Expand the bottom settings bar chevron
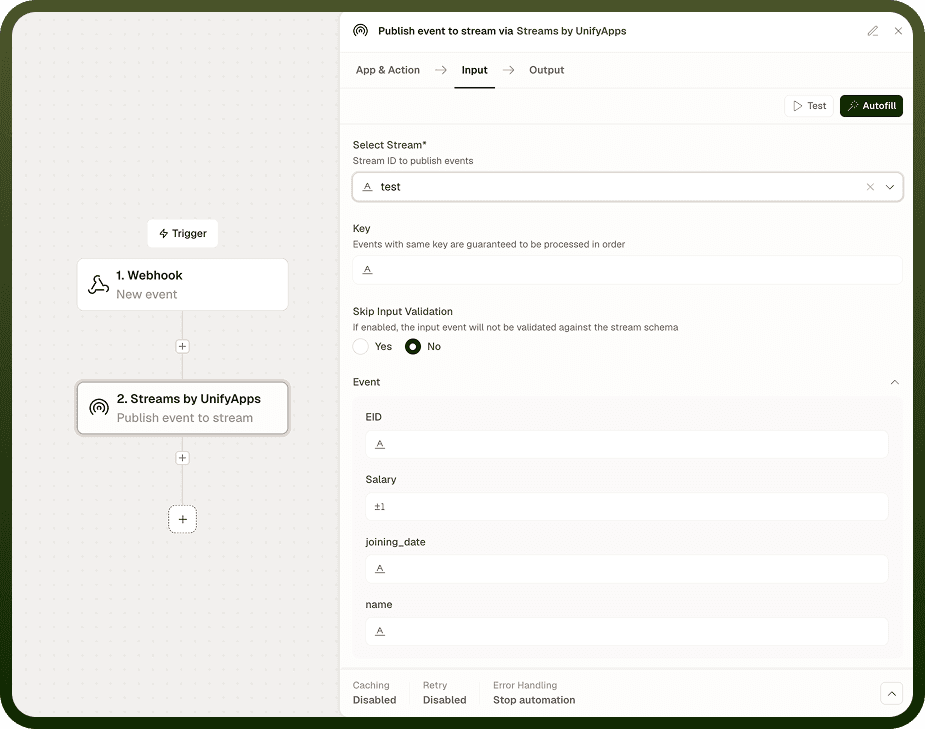This screenshot has width=925, height=729. click(x=891, y=694)
